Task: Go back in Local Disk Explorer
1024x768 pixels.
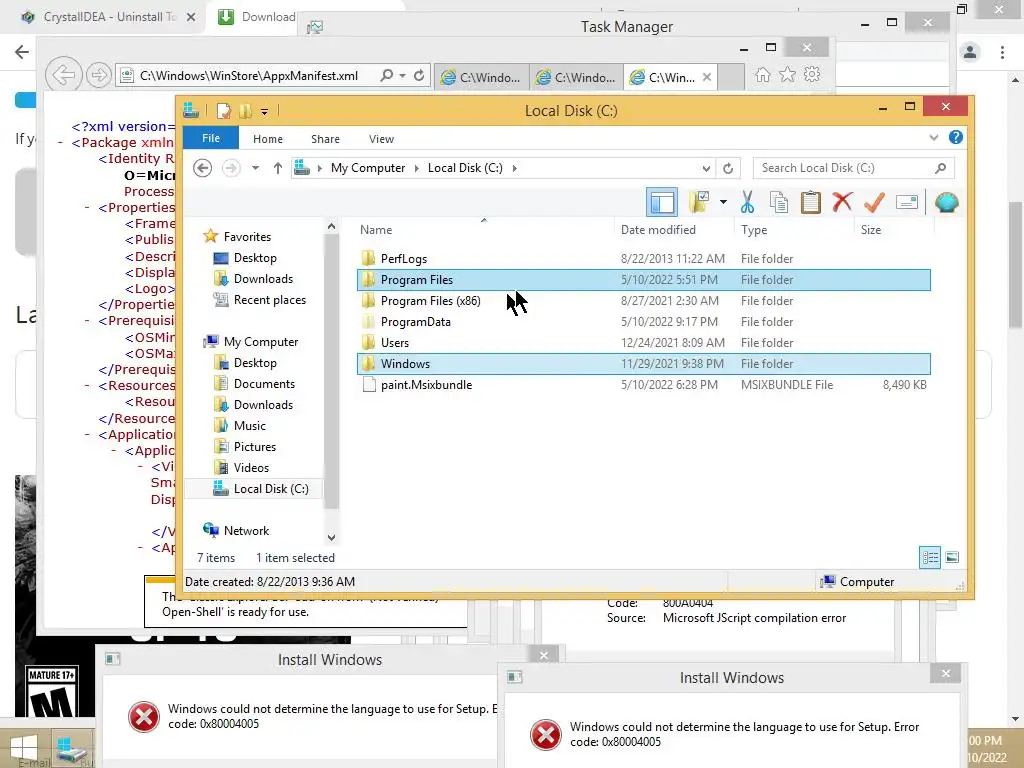Action: 202,168
